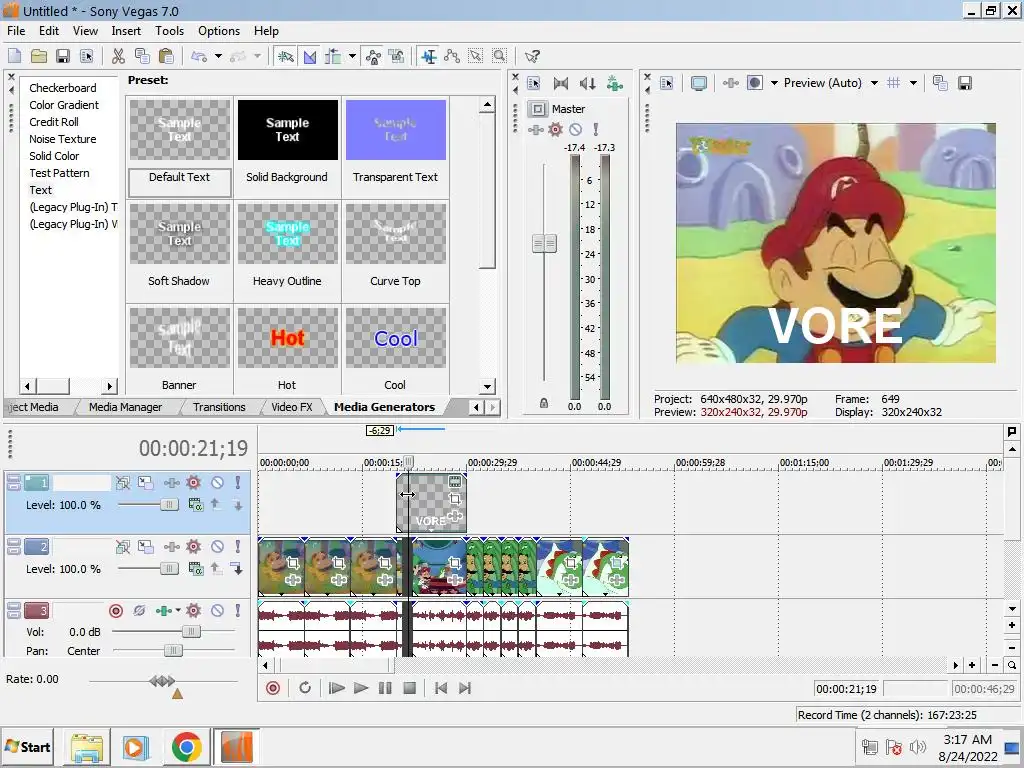
Task: Switch to the Video FX tab
Action: click(x=291, y=407)
